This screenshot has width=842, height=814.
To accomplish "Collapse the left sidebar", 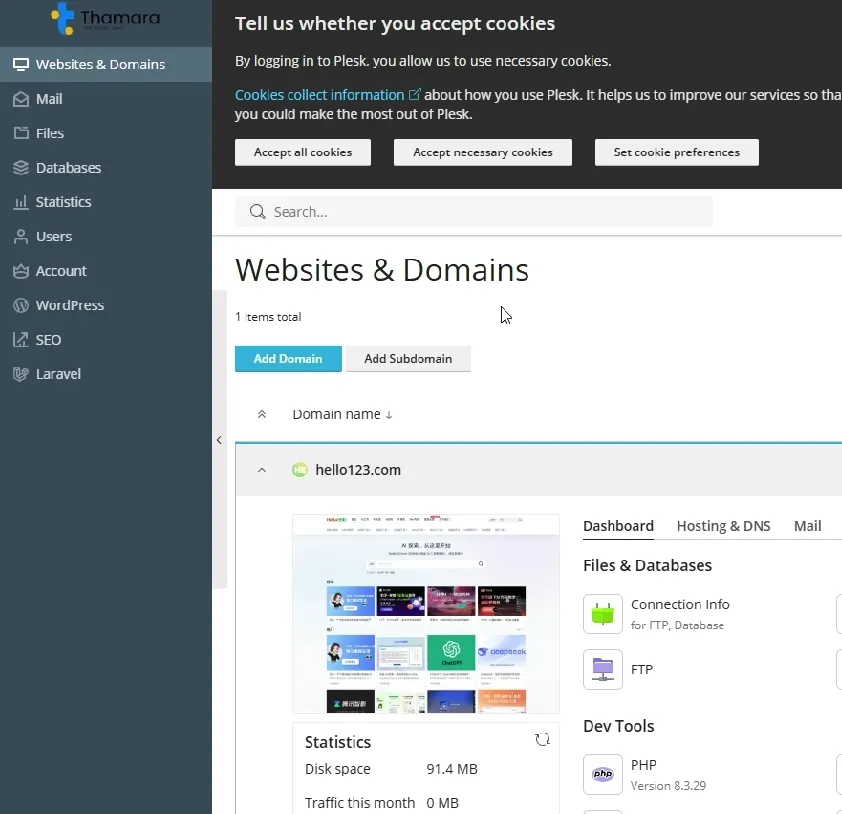I will tap(219, 440).
